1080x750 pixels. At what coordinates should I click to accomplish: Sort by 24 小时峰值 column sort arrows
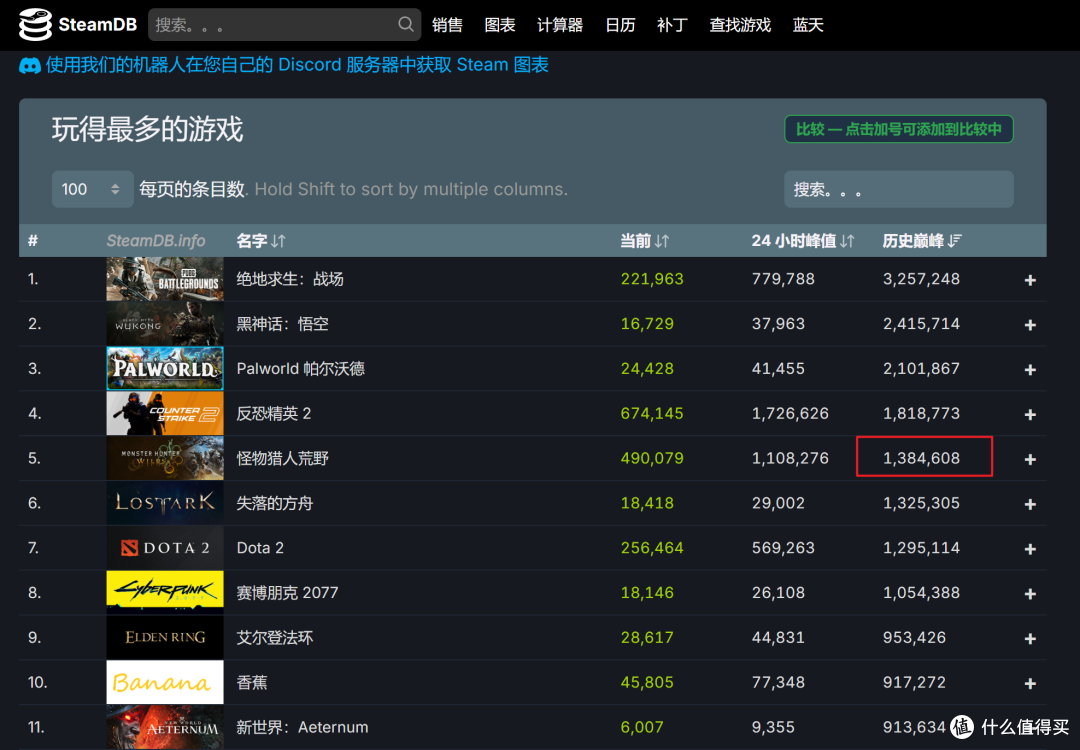coord(847,241)
